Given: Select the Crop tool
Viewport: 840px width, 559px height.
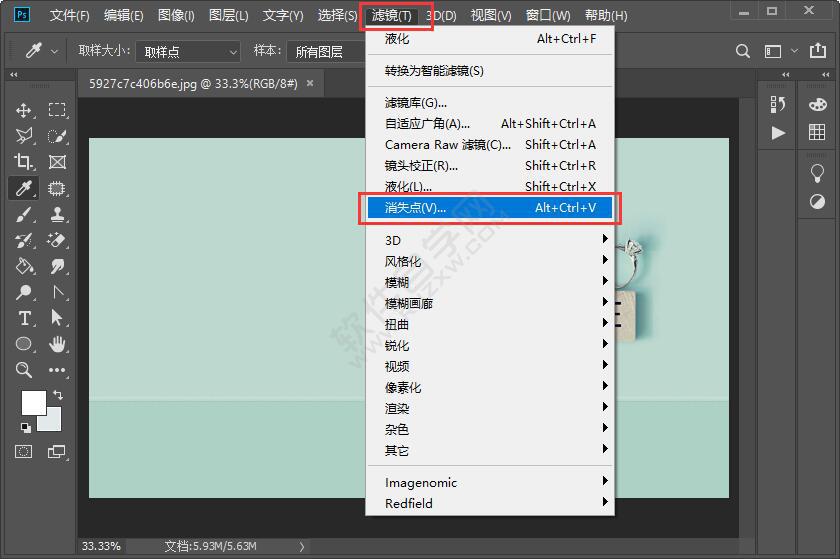Looking at the screenshot, I should pyautogui.click(x=24, y=162).
